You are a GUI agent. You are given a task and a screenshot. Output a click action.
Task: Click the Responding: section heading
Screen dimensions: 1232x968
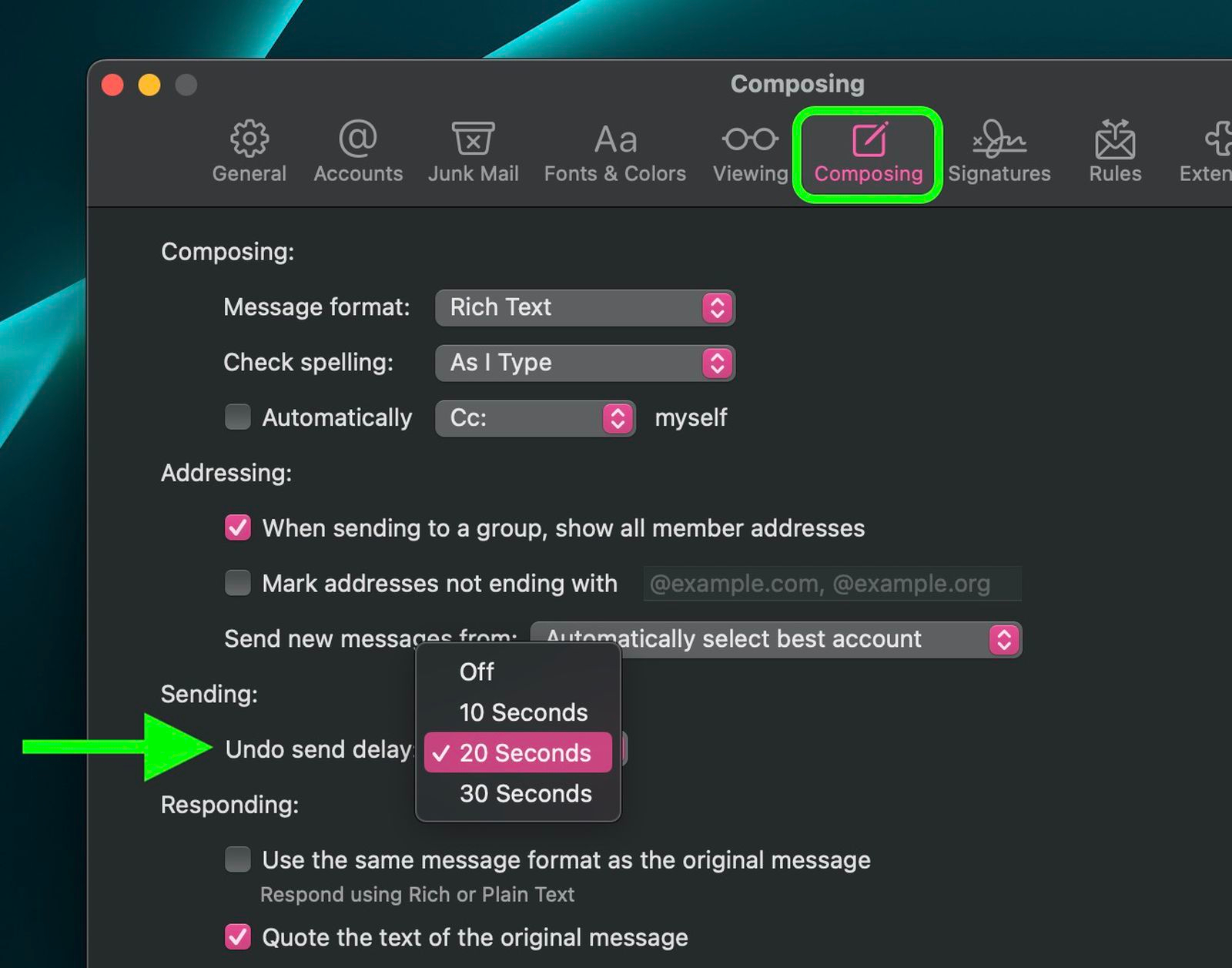coord(229,805)
